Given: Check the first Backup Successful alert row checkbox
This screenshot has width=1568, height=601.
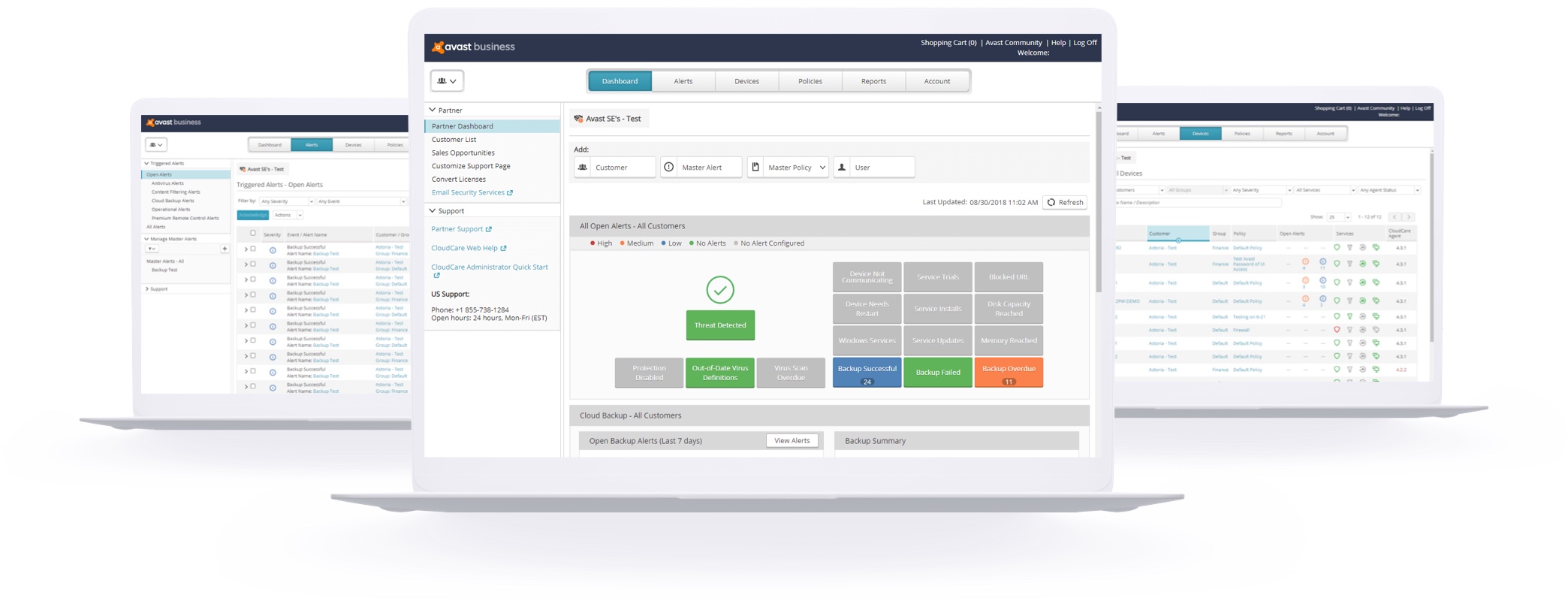Looking at the screenshot, I should tap(253, 249).
